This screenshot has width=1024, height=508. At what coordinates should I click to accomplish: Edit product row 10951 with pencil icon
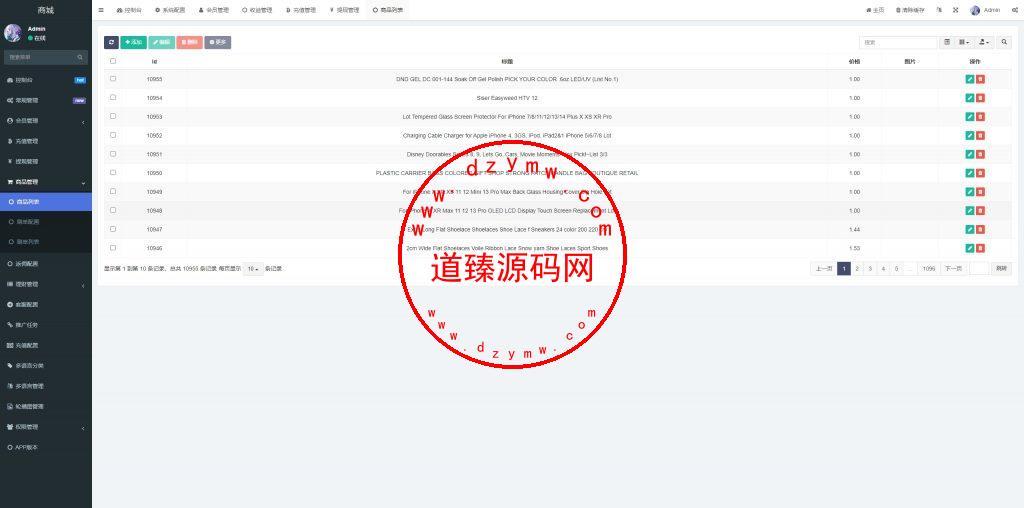(x=970, y=154)
